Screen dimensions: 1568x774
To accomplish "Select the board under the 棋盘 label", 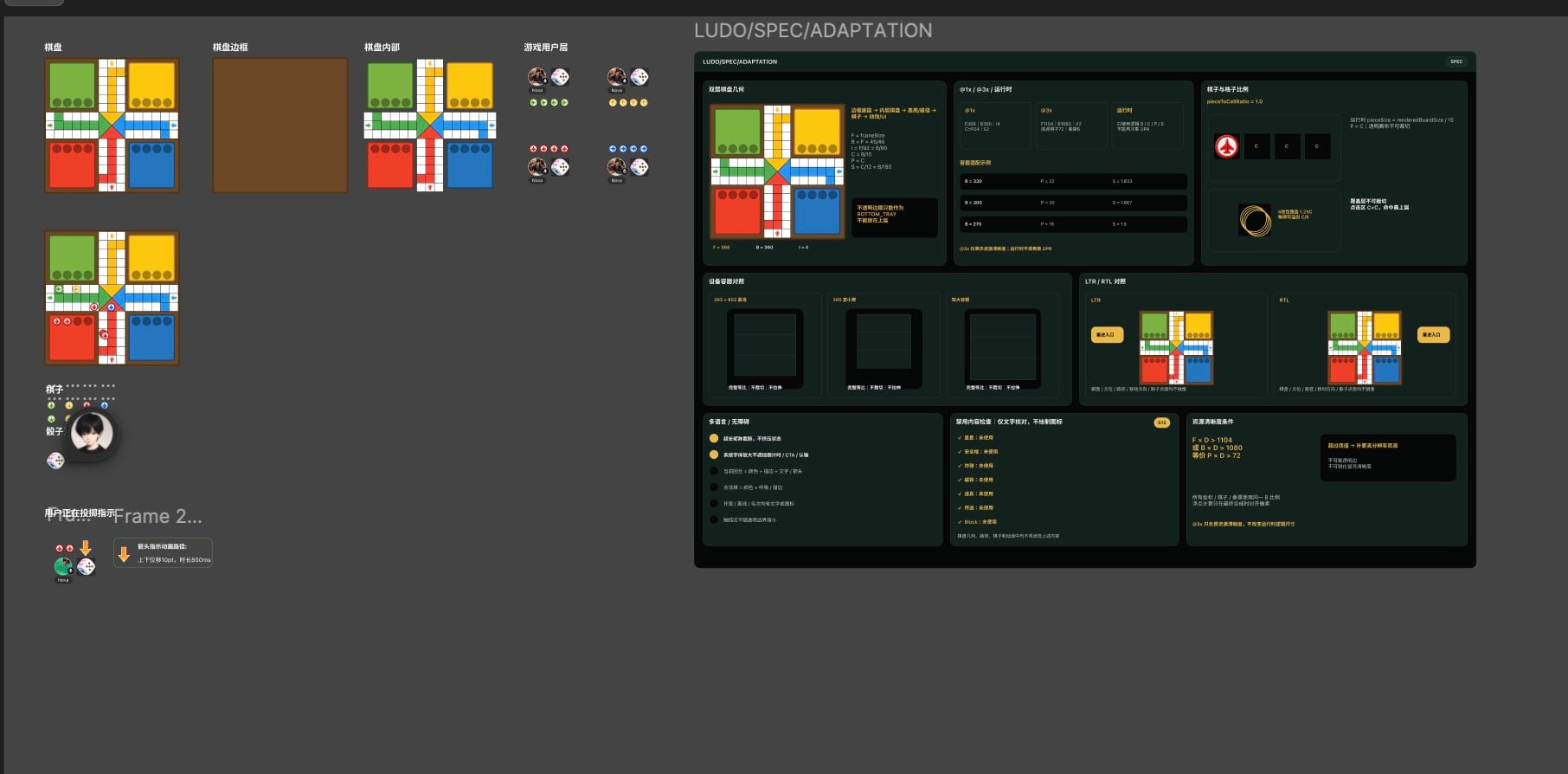I will click(112, 126).
